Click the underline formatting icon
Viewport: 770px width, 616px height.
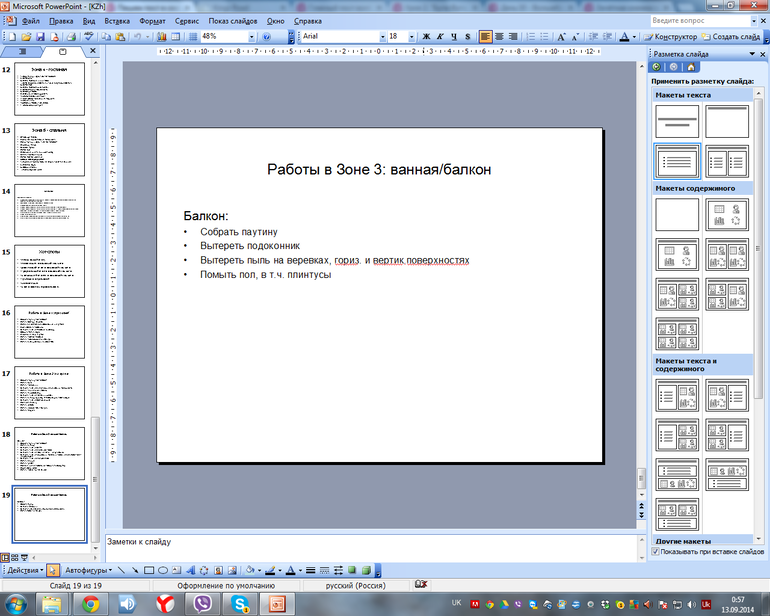pyautogui.click(x=453, y=36)
